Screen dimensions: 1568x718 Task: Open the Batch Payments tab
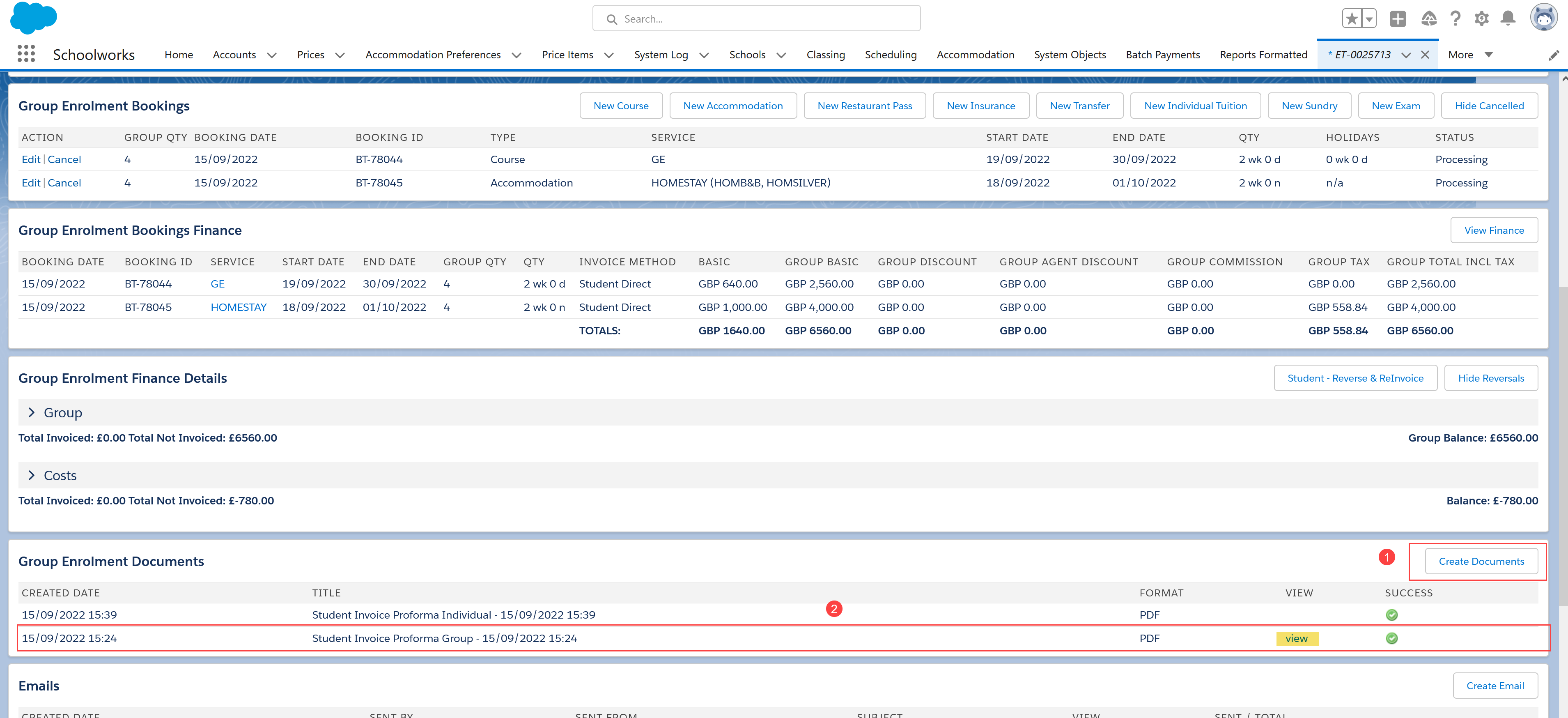point(1163,55)
